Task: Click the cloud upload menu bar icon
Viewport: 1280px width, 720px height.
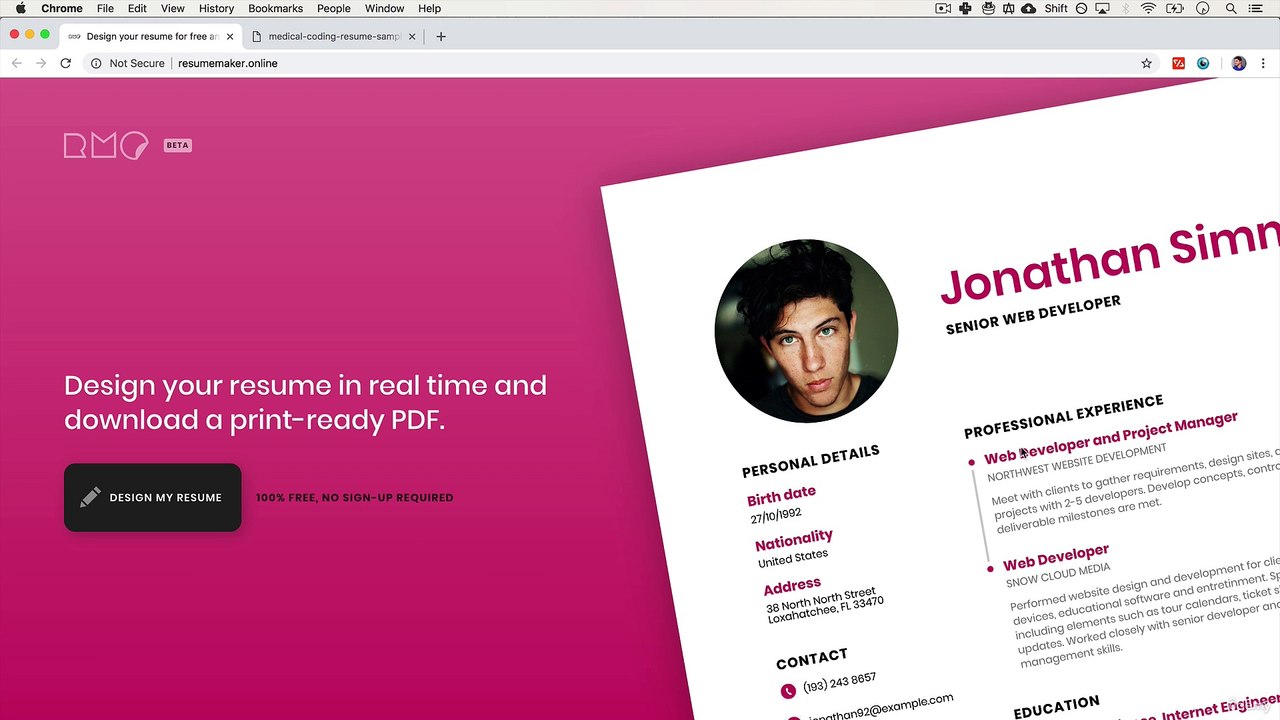Action: coord(1029,8)
